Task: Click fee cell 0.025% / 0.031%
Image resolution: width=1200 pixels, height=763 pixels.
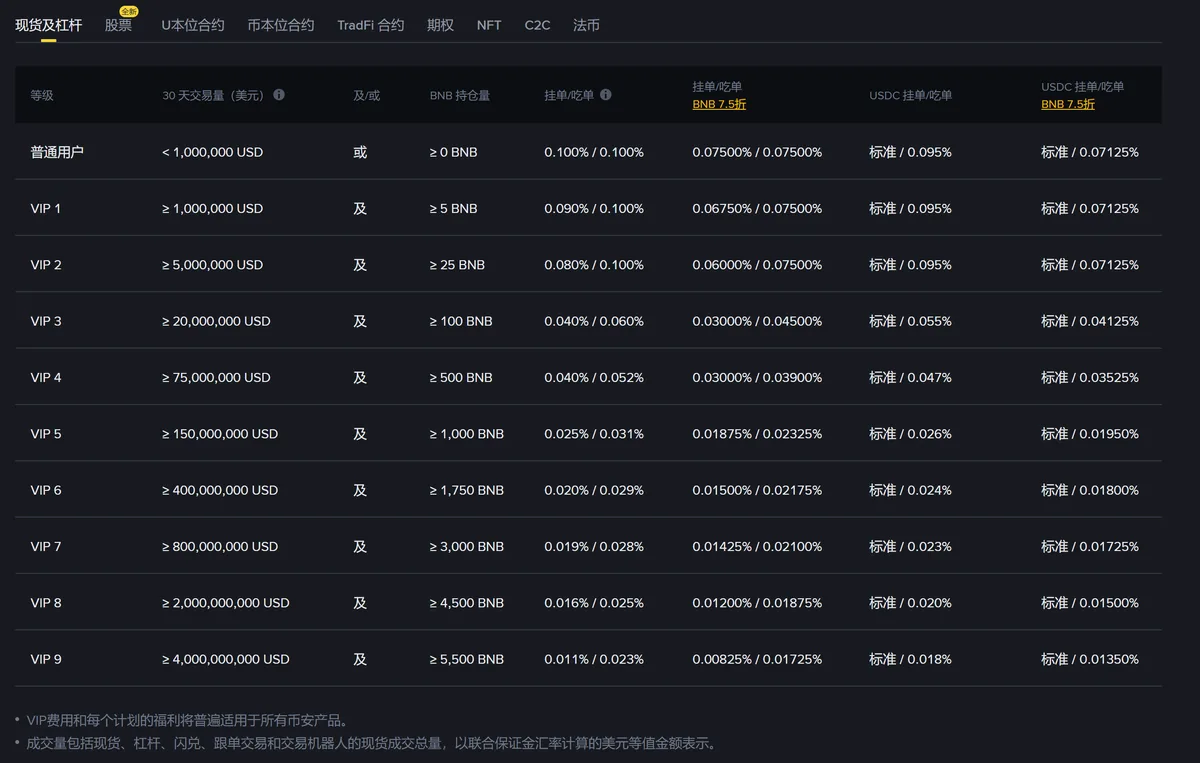Action: 594,434
